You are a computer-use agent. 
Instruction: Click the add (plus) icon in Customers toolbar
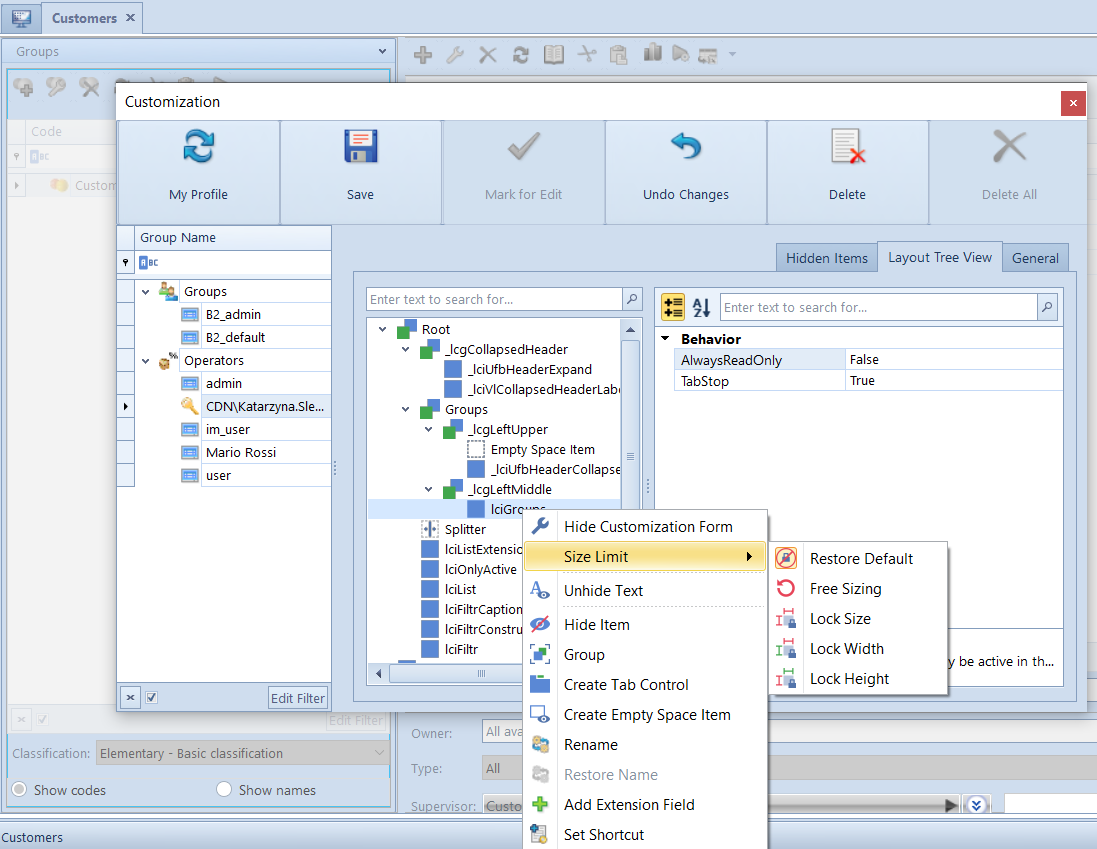click(423, 55)
